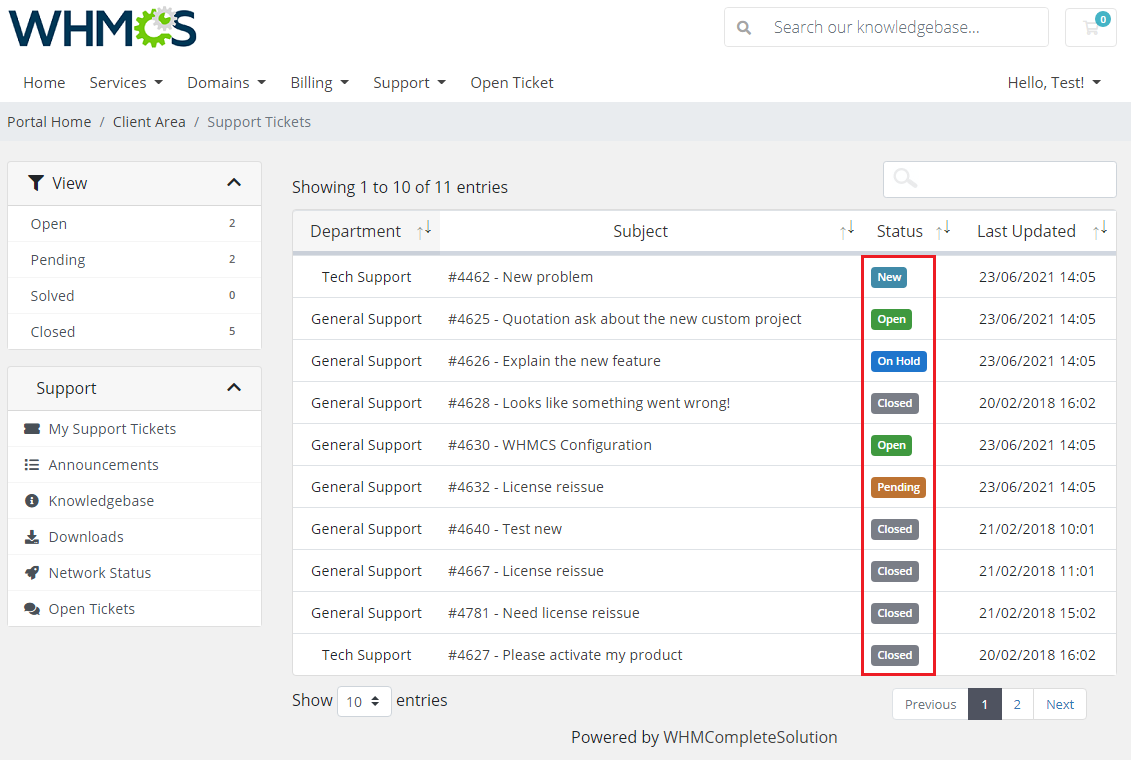Click the Pending status badge
Screen dimensions: 1131x760
click(898, 487)
